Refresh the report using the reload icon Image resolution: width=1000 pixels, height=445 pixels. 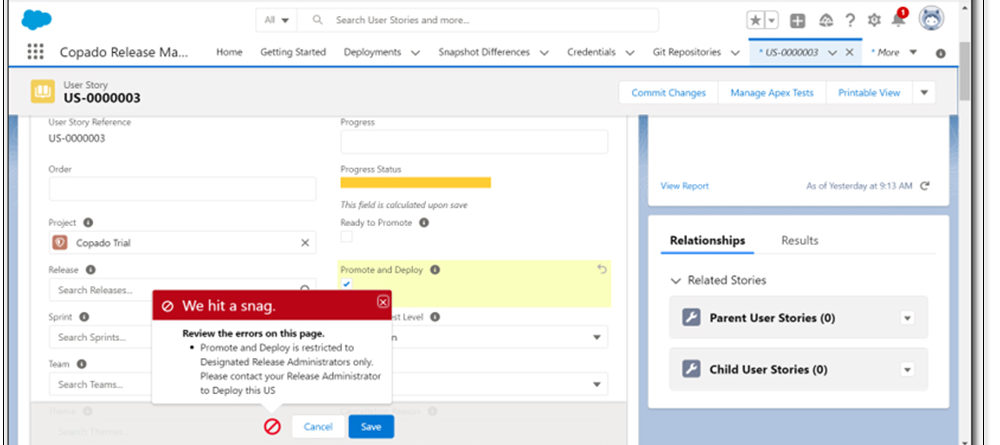[925, 186]
